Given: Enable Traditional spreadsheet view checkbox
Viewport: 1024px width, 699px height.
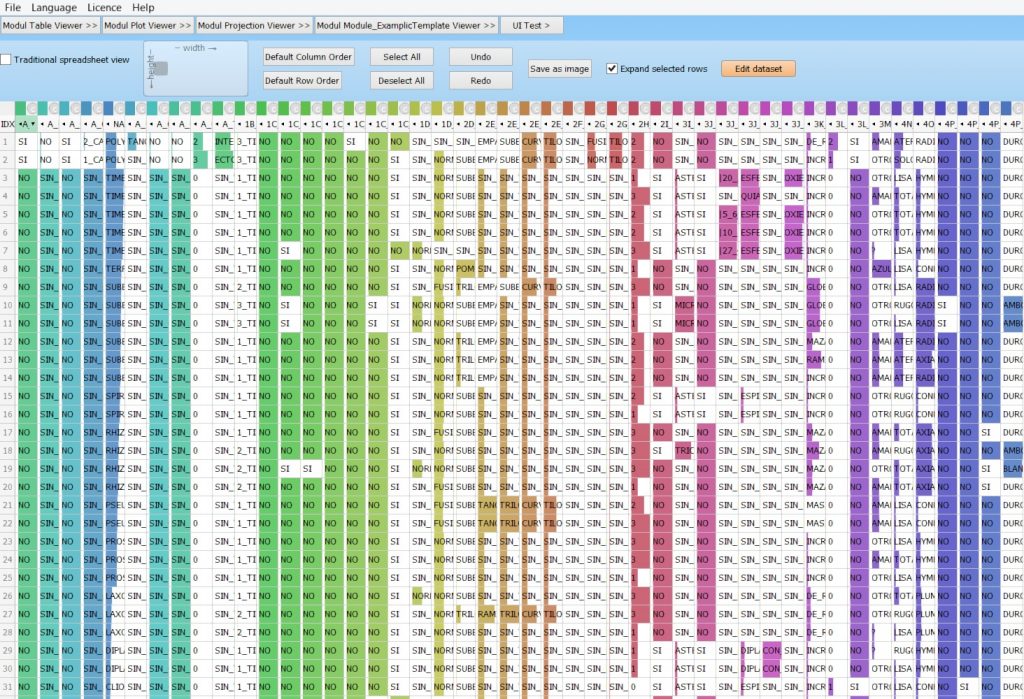Looking at the screenshot, I should (x=6, y=60).
